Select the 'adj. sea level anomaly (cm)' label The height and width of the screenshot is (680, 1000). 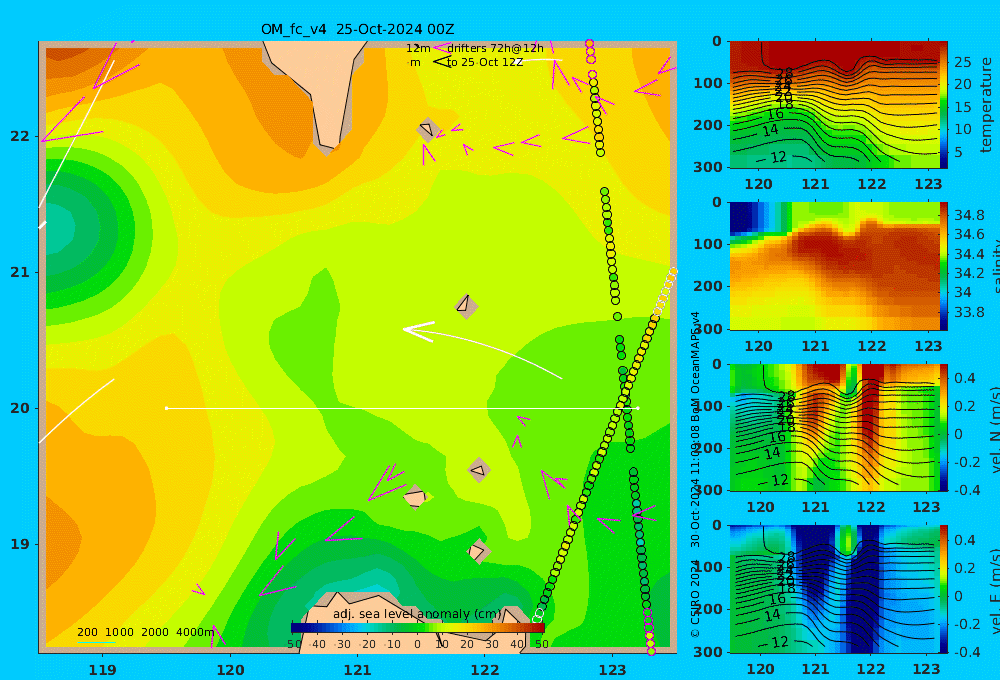[x=417, y=614]
